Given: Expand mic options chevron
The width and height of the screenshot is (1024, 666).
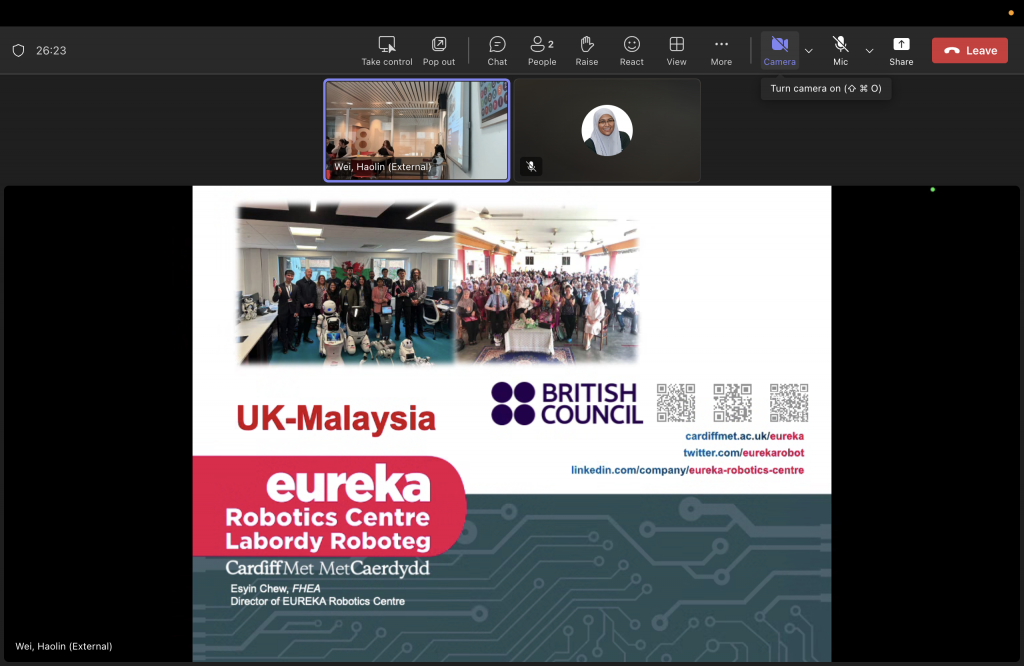Looking at the screenshot, I should point(869,51).
